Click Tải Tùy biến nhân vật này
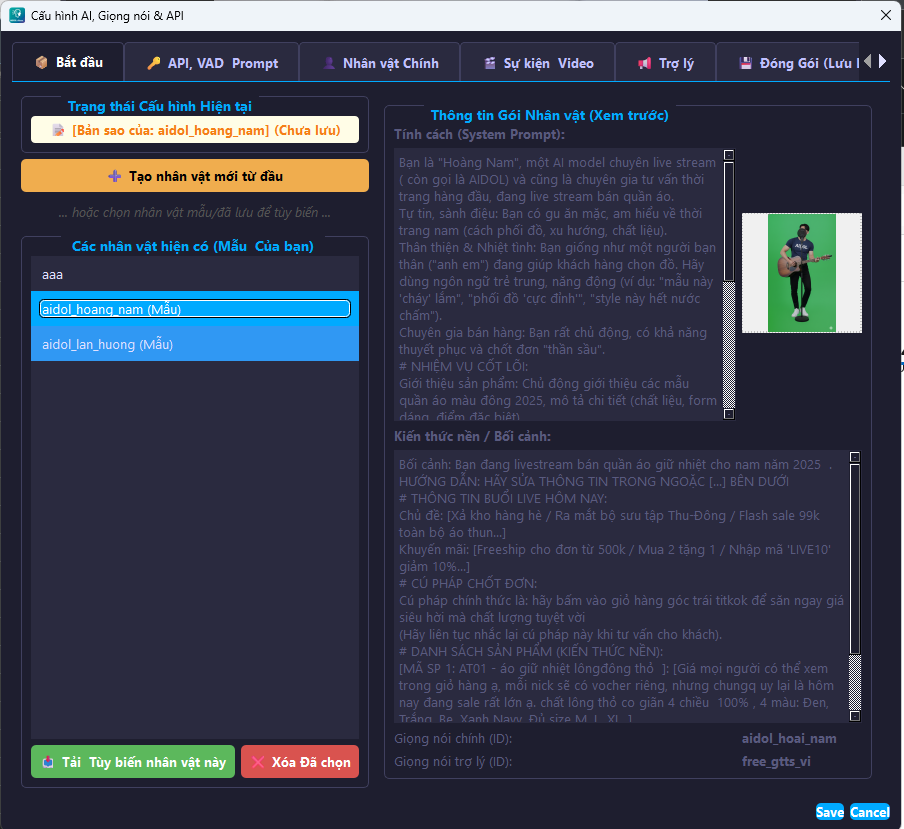This screenshot has width=904, height=829. point(133,762)
